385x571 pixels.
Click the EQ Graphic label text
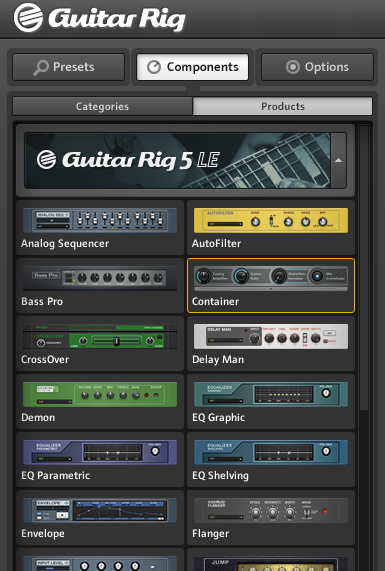(x=219, y=417)
